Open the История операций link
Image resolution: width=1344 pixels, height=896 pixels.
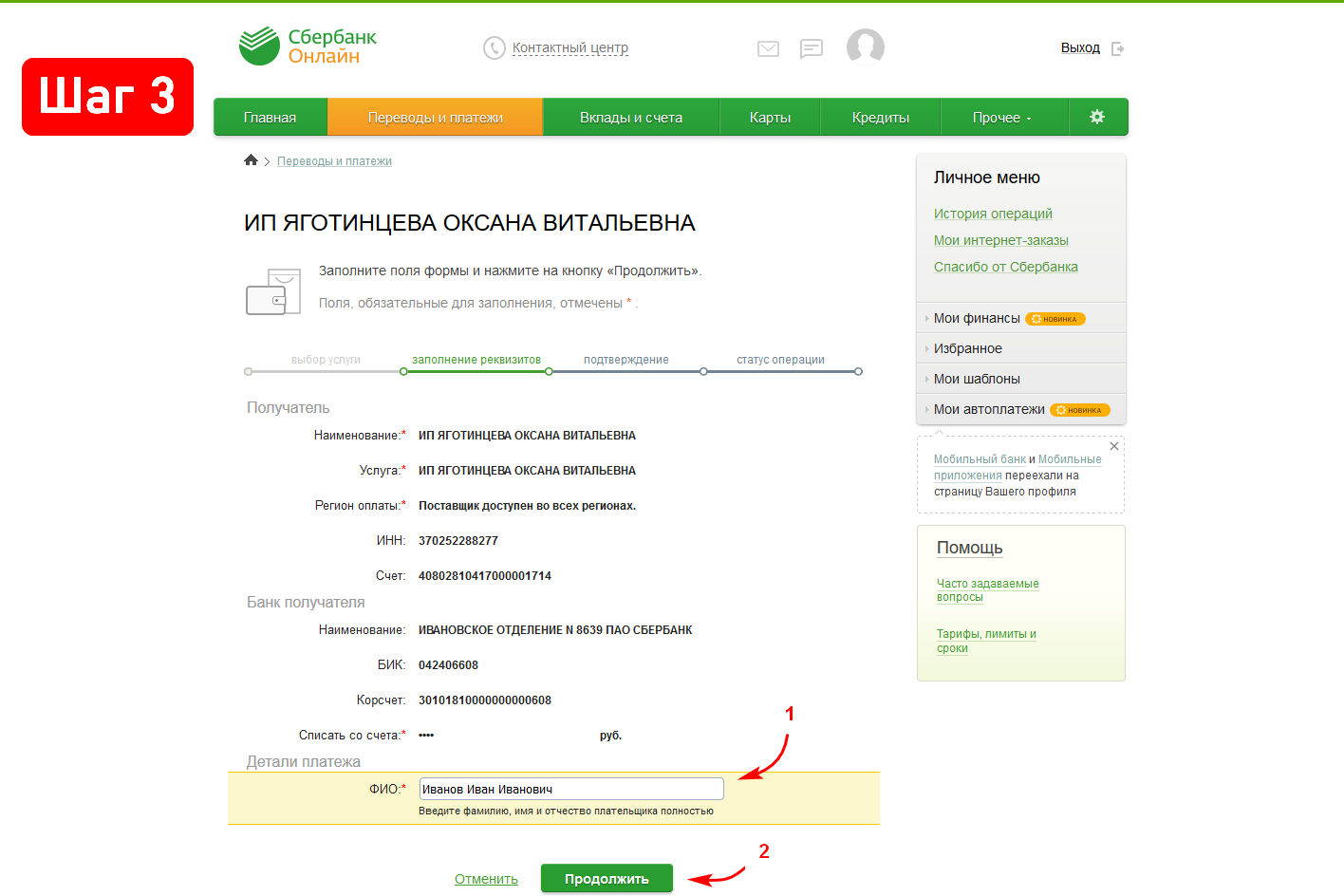(993, 214)
